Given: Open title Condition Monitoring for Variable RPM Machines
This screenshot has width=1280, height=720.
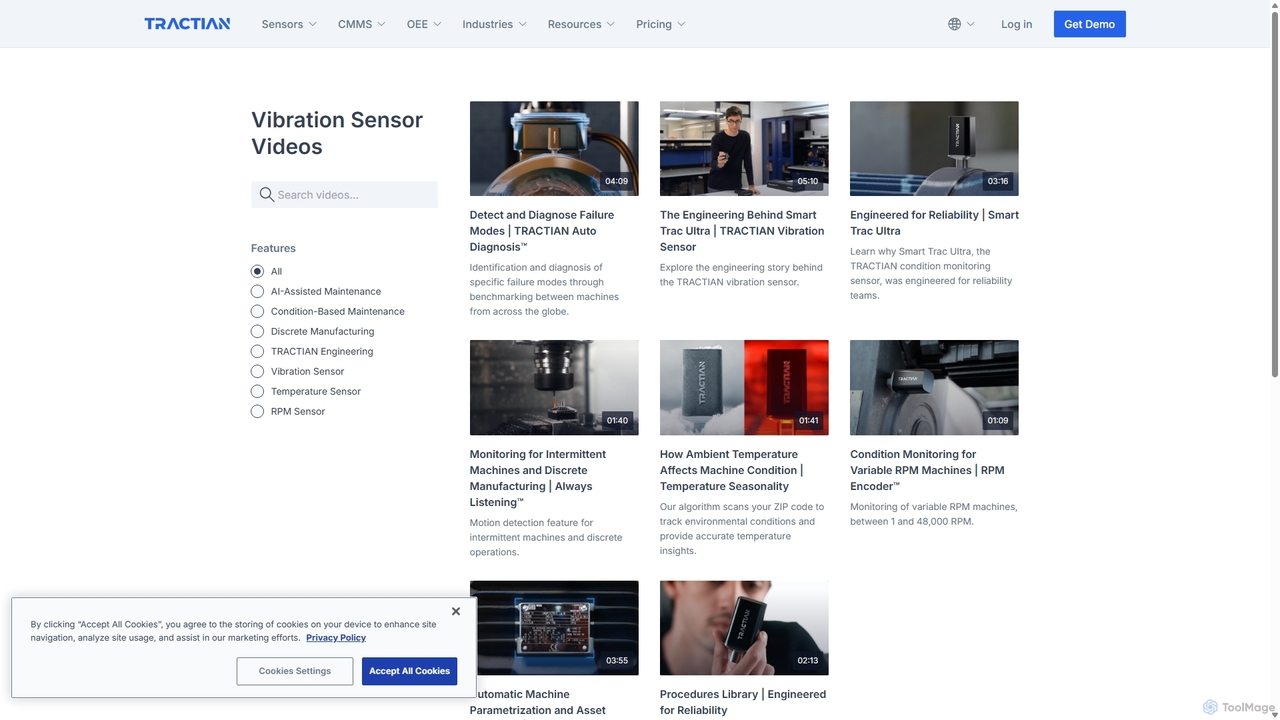Looking at the screenshot, I should click(x=927, y=470).
